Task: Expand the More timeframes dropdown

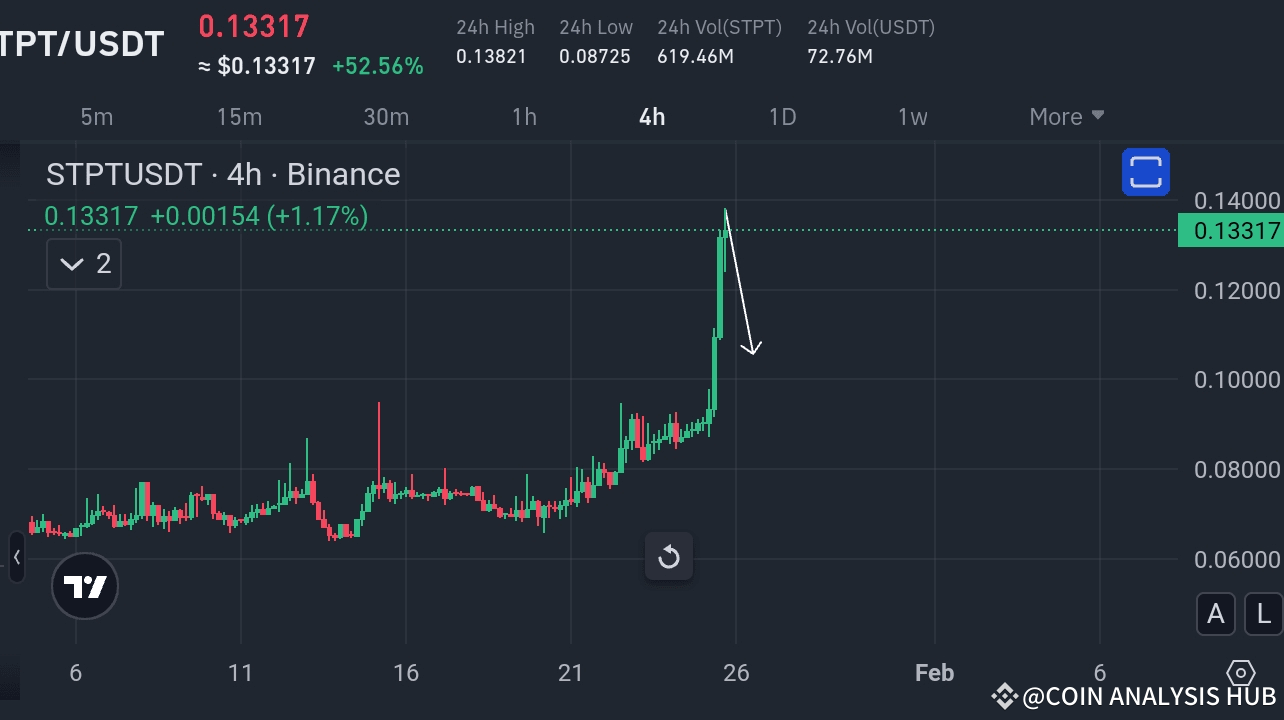Action: pos(1066,117)
